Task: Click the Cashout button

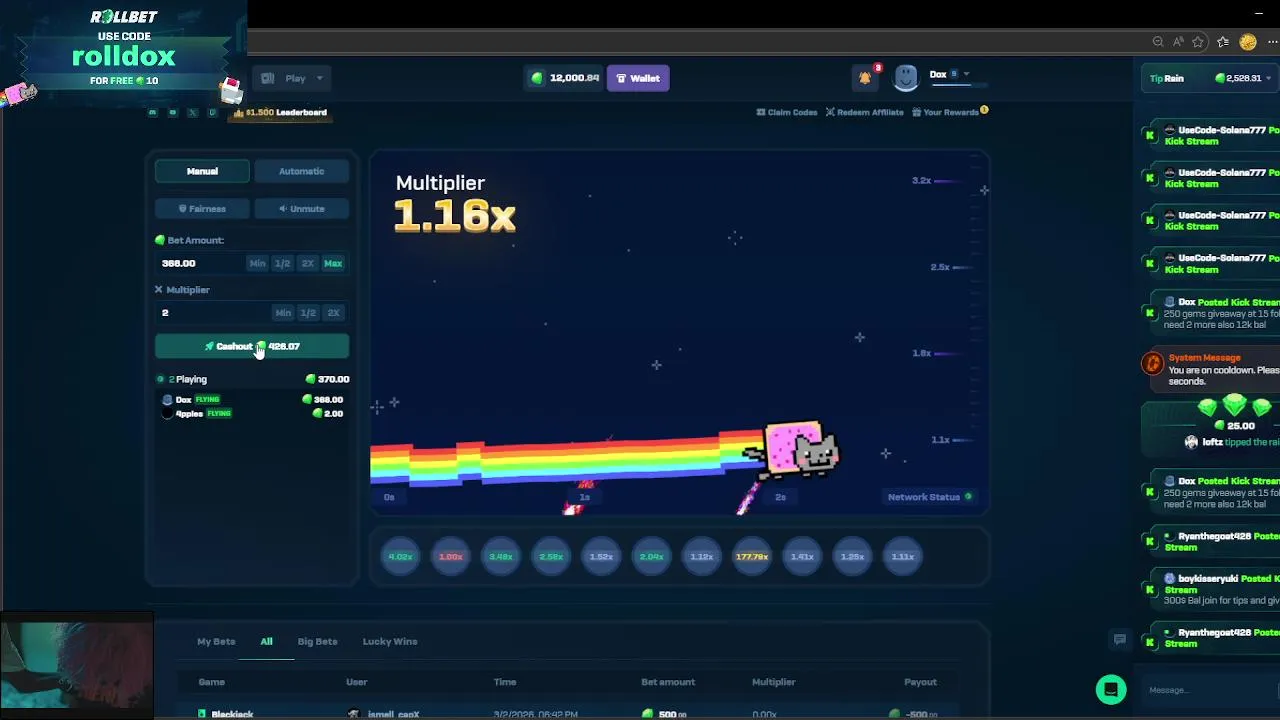Action: point(252,346)
